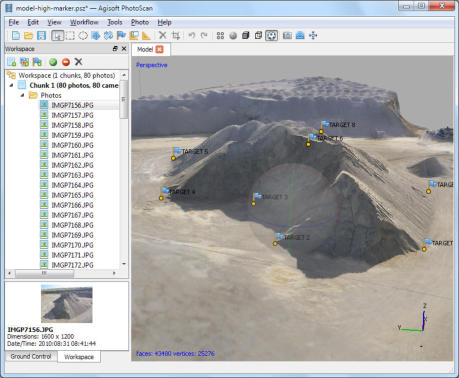Remove items using the Workspace panel X icon

[x=78, y=62]
